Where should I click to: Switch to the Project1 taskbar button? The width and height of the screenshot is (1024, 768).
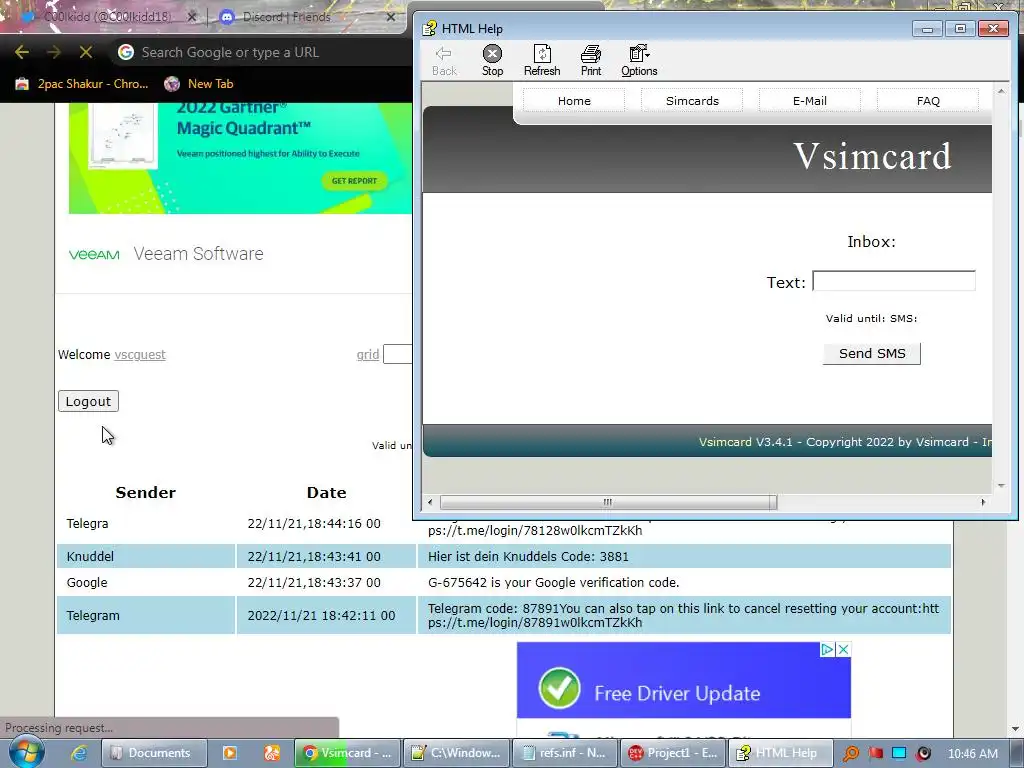pyautogui.click(x=673, y=753)
